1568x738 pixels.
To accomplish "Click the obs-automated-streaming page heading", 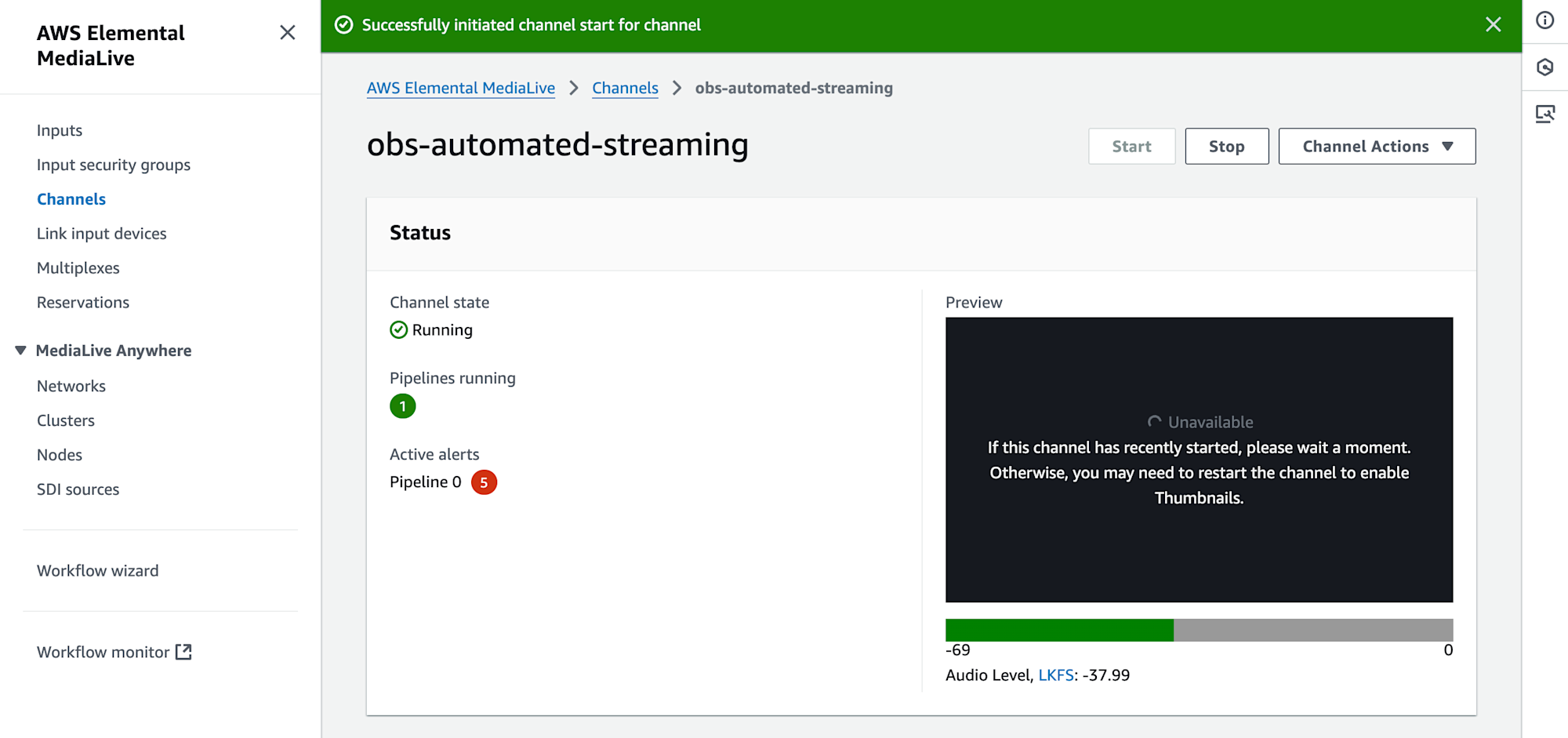I will click(557, 144).
